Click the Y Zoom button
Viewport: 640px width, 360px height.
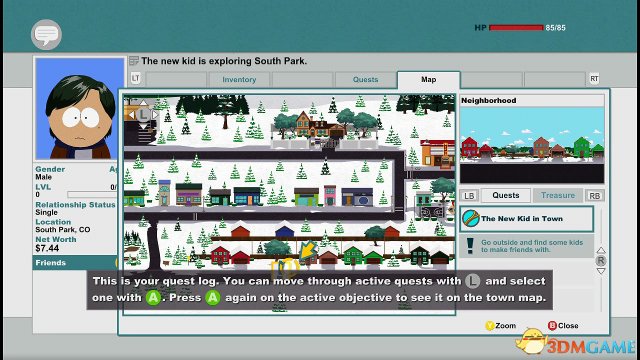tap(501, 325)
